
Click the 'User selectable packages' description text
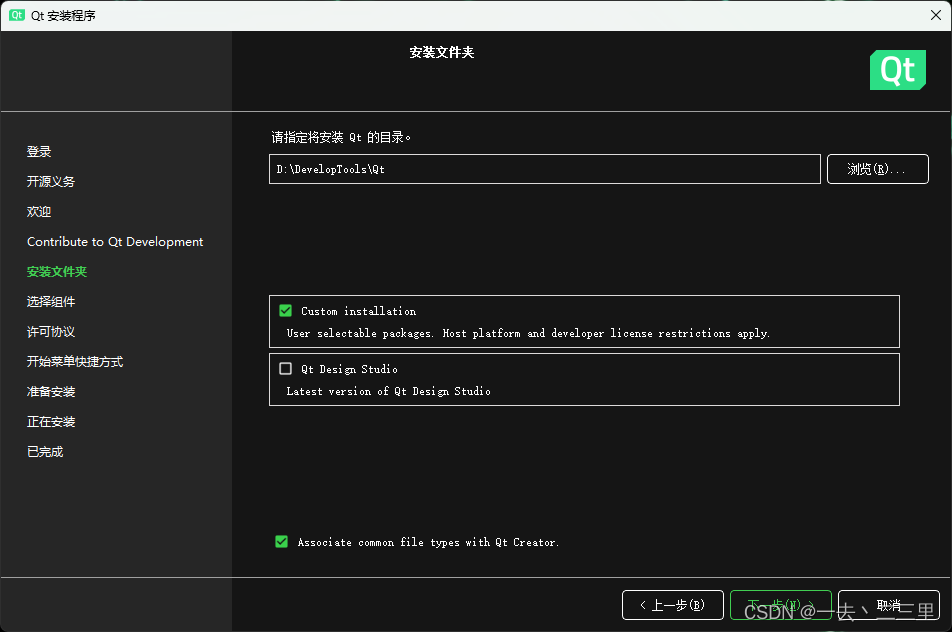pos(528,333)
